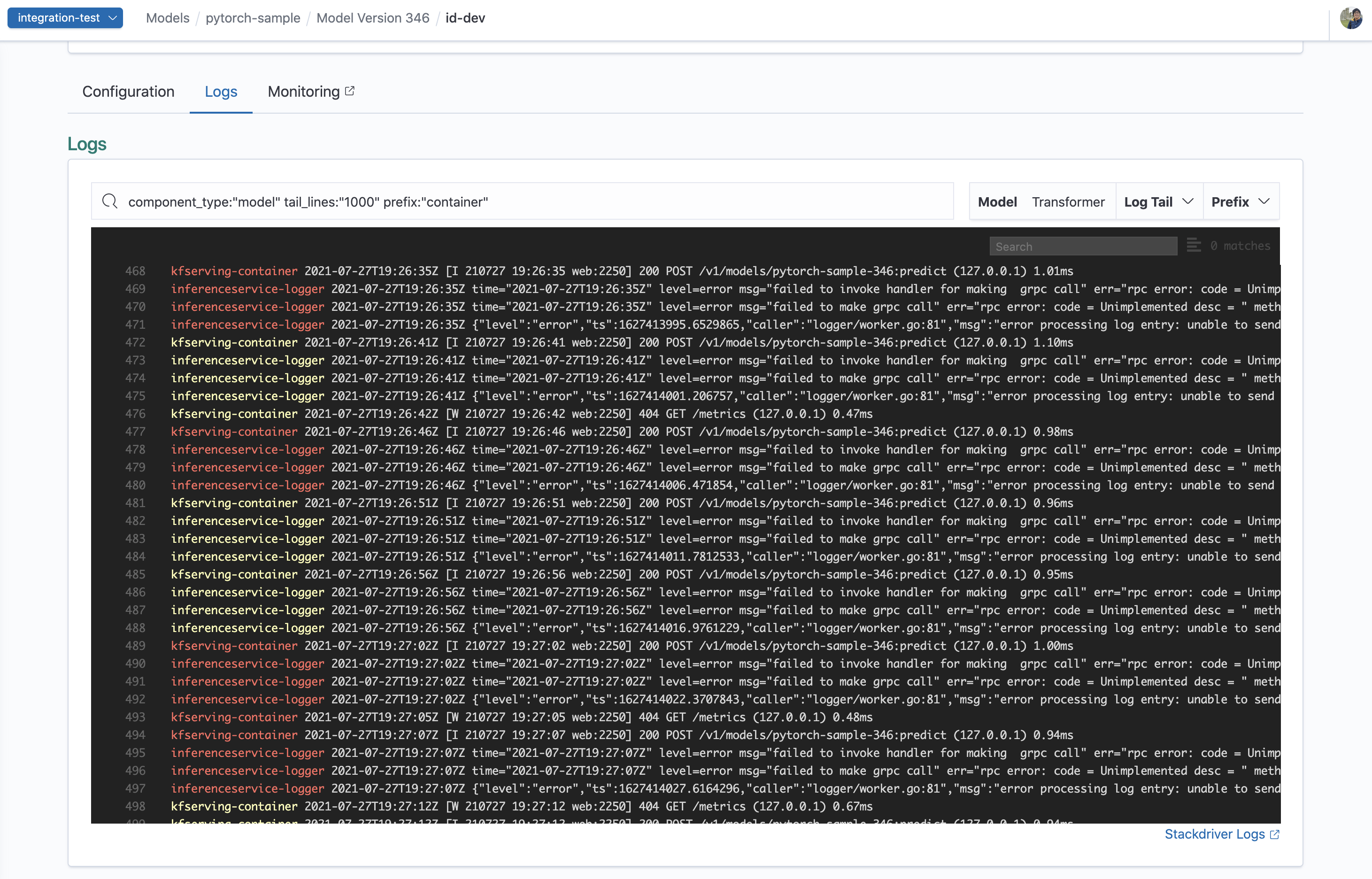Navigate to pytorch-sample breadcrumb link

click(x=253, y=18)
